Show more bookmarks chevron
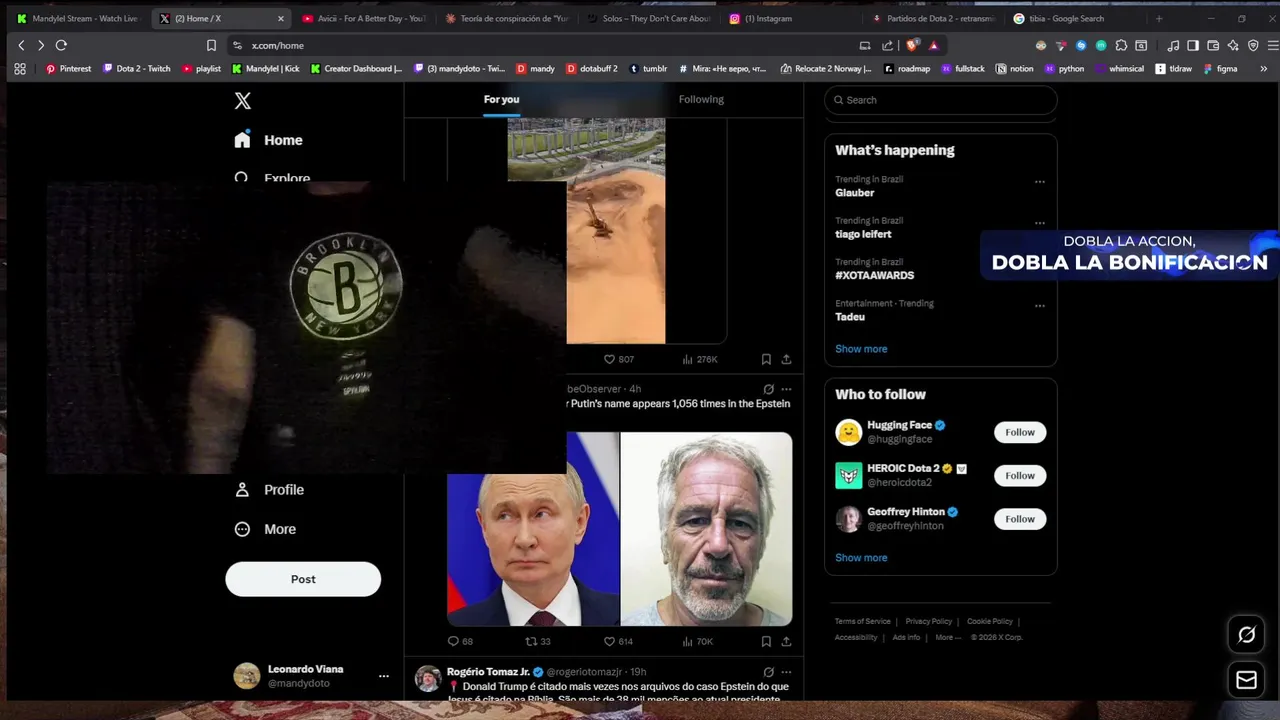 [1263, 69]
